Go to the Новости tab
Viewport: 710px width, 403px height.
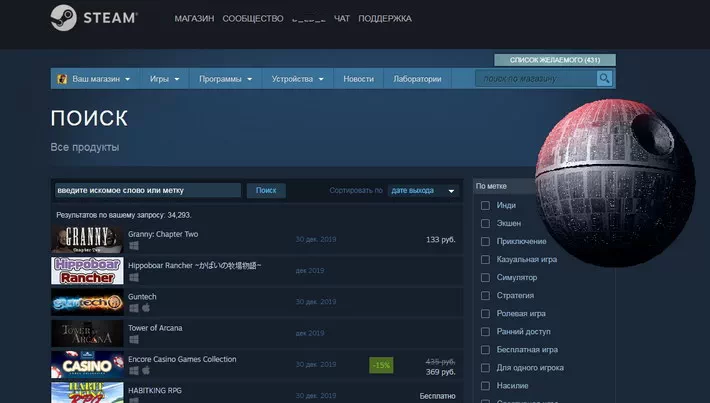pyautogui.click(x=359, y=79)
